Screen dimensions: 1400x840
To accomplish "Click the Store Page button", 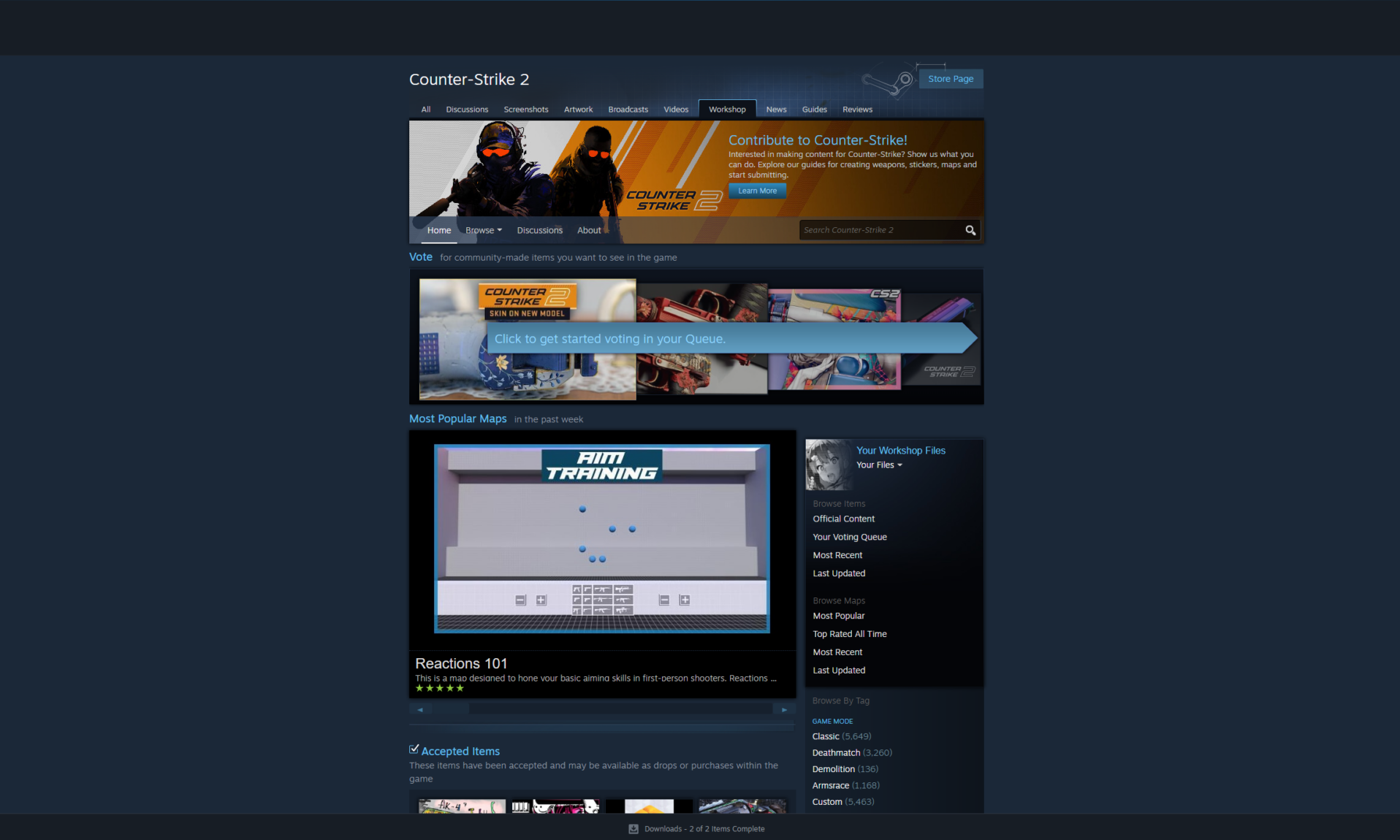I will (950, 79).
